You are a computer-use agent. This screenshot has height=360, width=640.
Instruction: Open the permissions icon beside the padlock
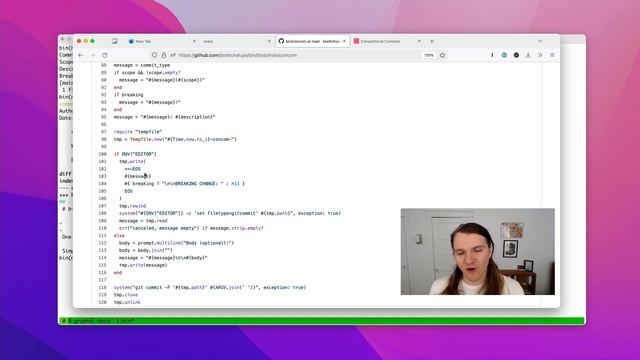(x=173, y=55)
